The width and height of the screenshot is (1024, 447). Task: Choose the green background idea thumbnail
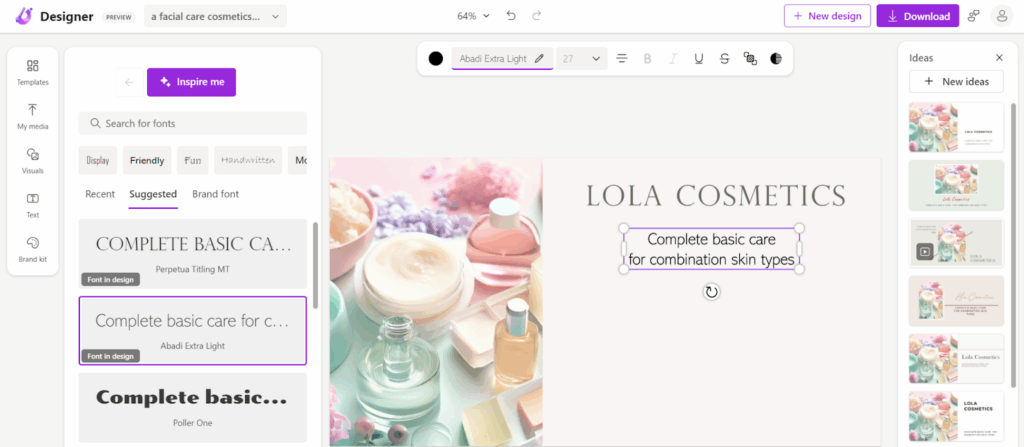(x=956, y=184)
